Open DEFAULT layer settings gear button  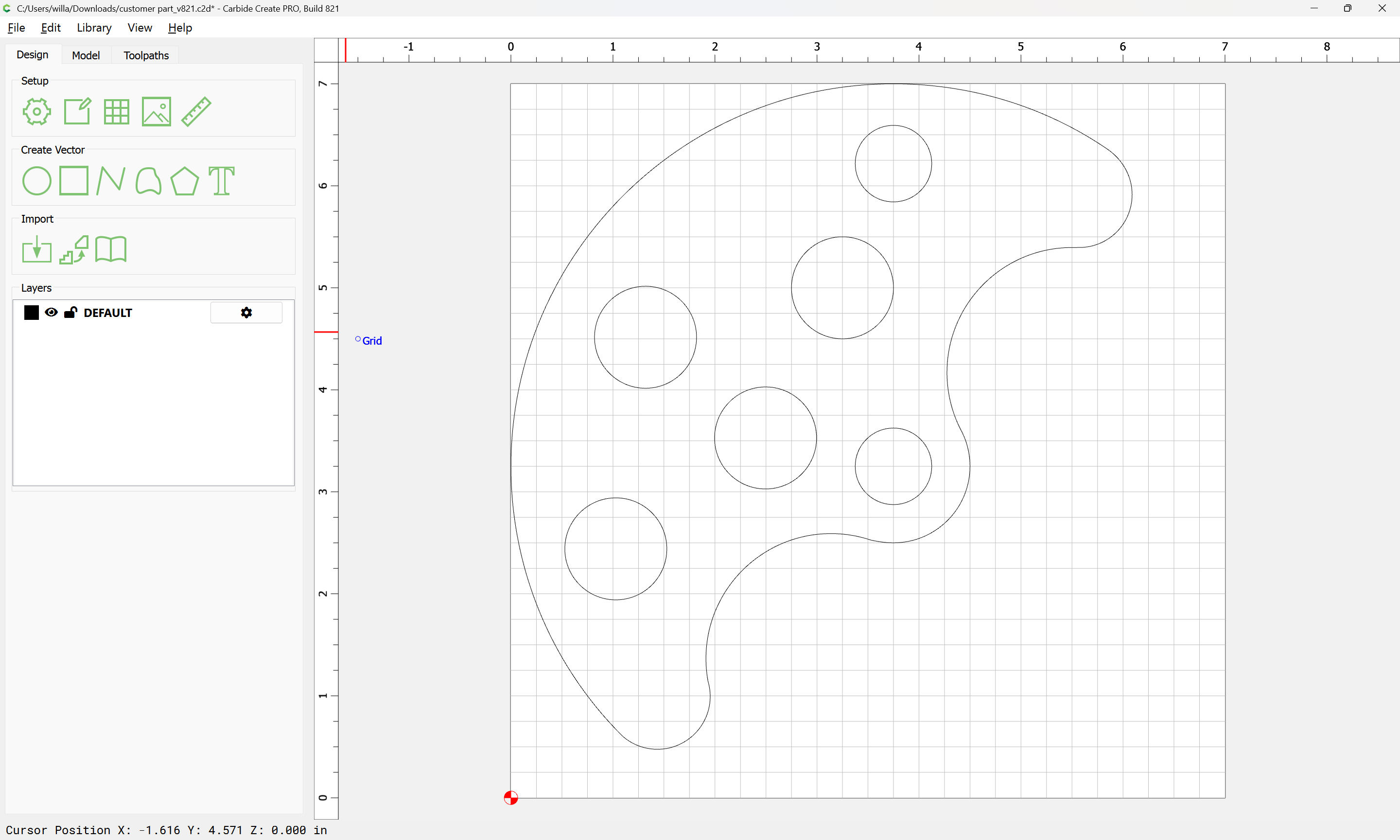tap(246, 313)
